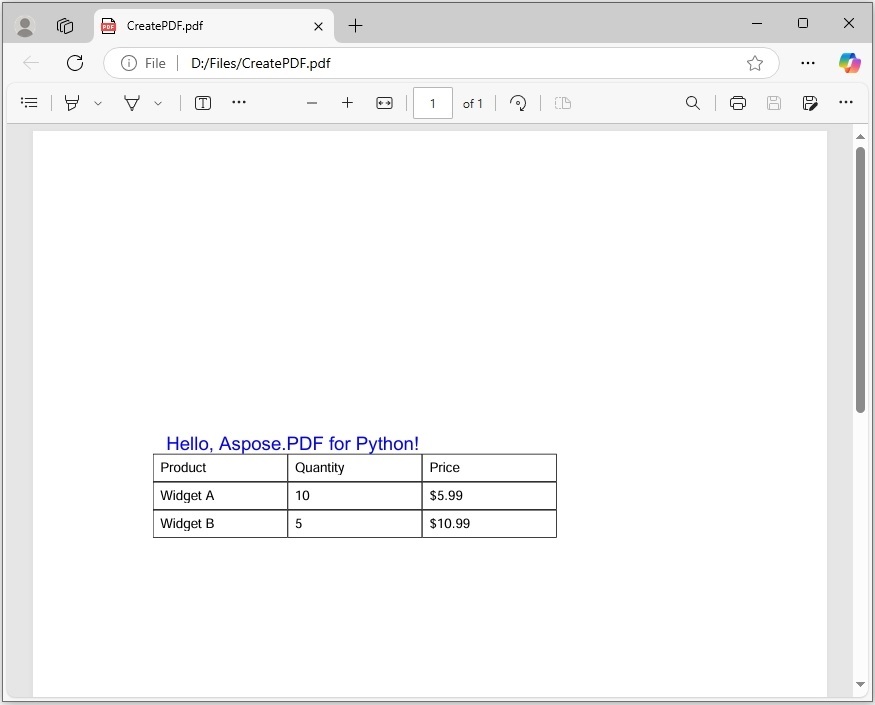Open the draw tool options chevron

coord(157,102)
